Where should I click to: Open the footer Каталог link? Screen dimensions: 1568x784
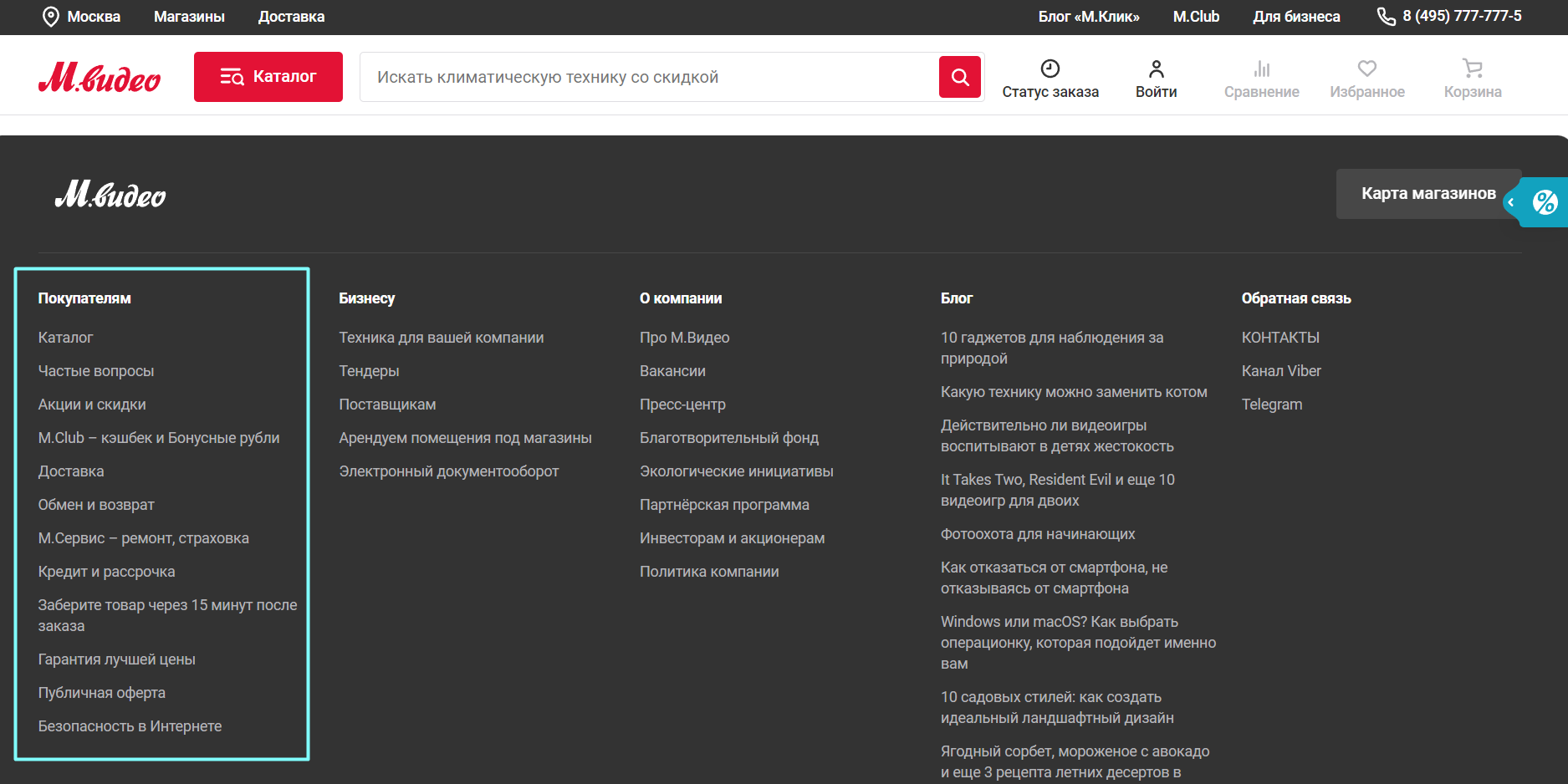65,338
